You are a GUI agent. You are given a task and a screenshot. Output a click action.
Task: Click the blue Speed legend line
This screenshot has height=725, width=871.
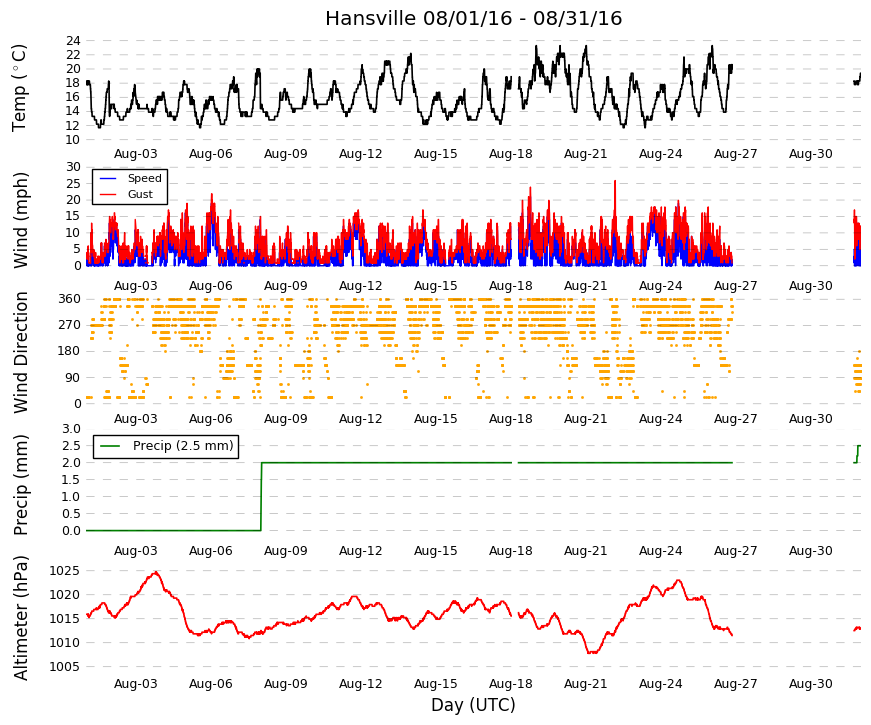click(x=108, y=178)
